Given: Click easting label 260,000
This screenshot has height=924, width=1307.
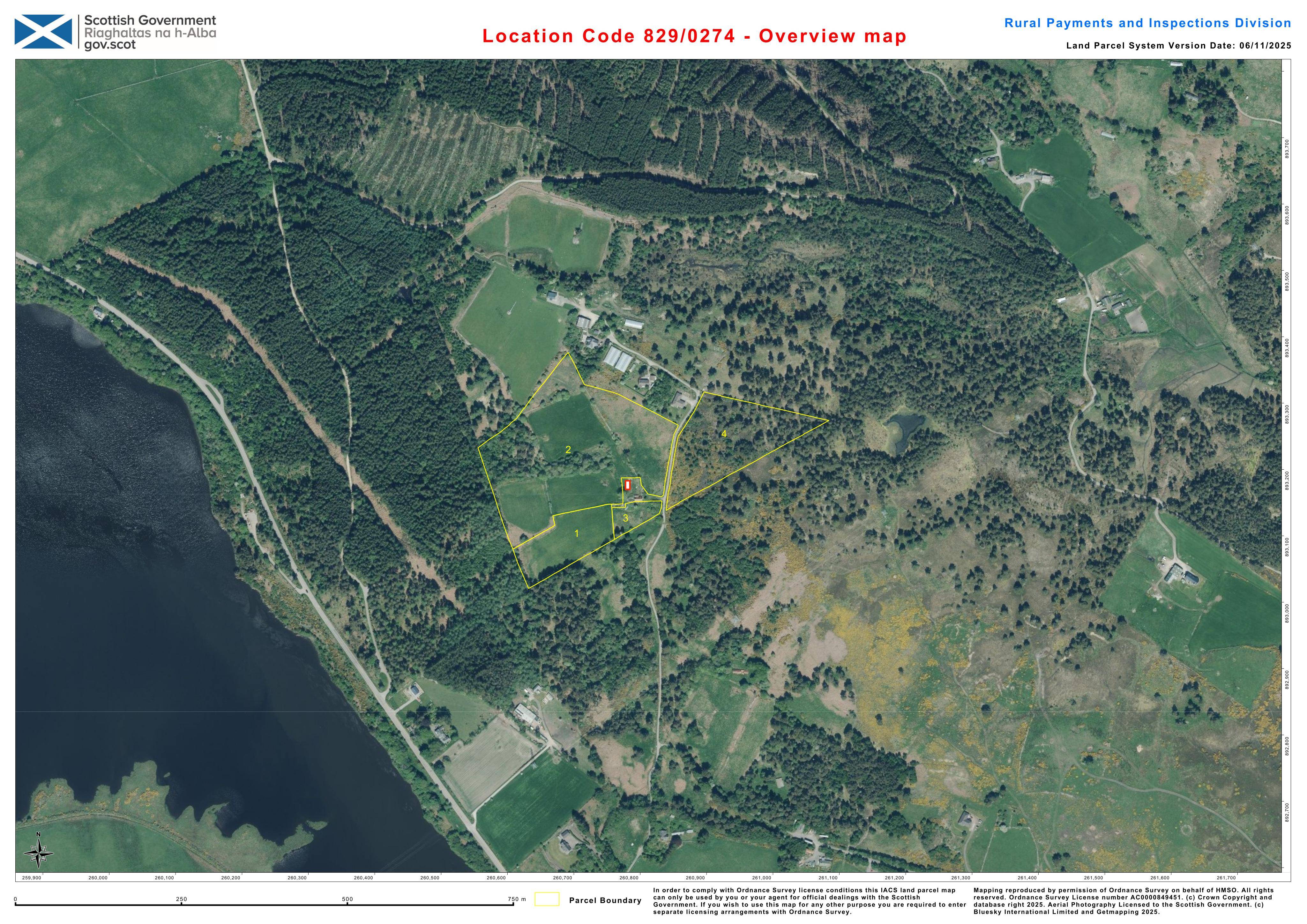Looking at the screenshot, I should [98, 878].
